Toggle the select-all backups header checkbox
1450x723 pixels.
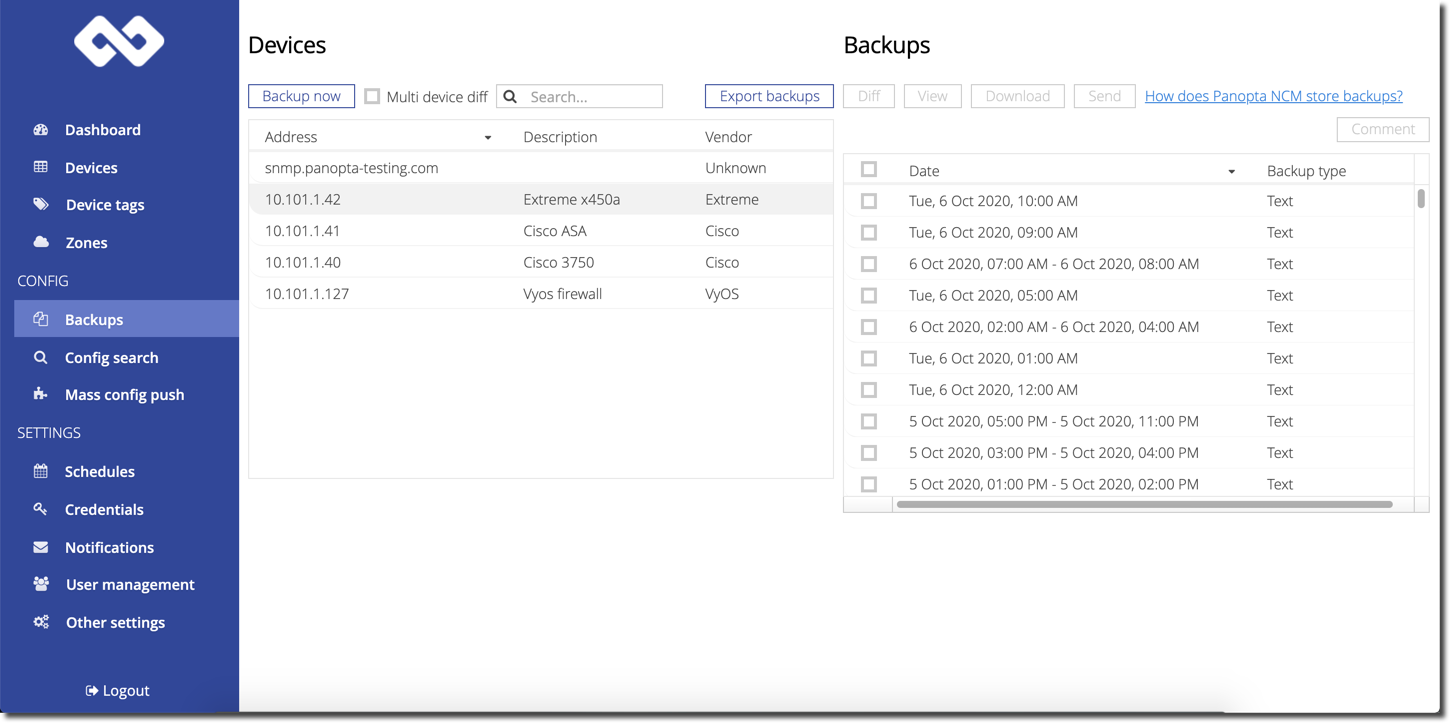tap(869, 170)
